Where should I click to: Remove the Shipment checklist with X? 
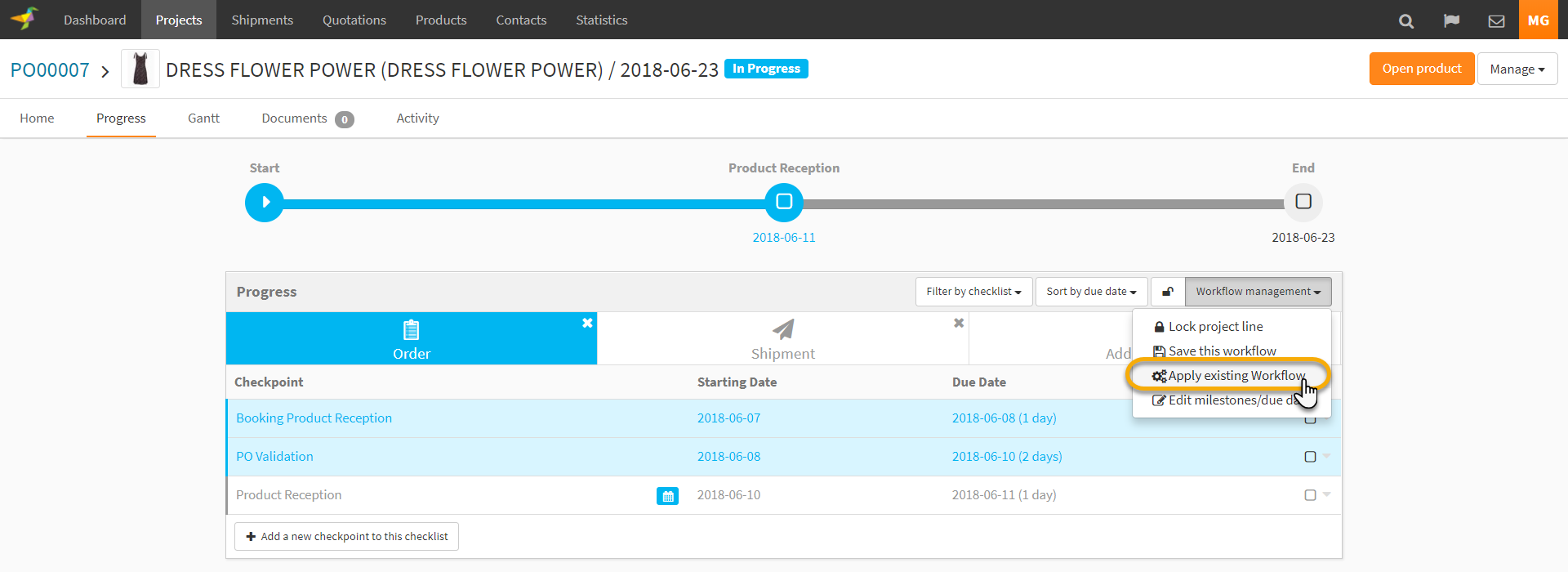(959, 323)
